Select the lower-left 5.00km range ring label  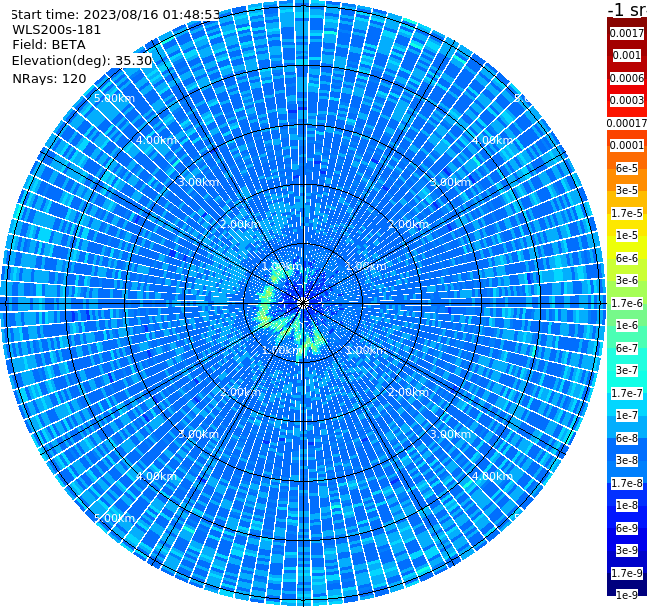114,518
